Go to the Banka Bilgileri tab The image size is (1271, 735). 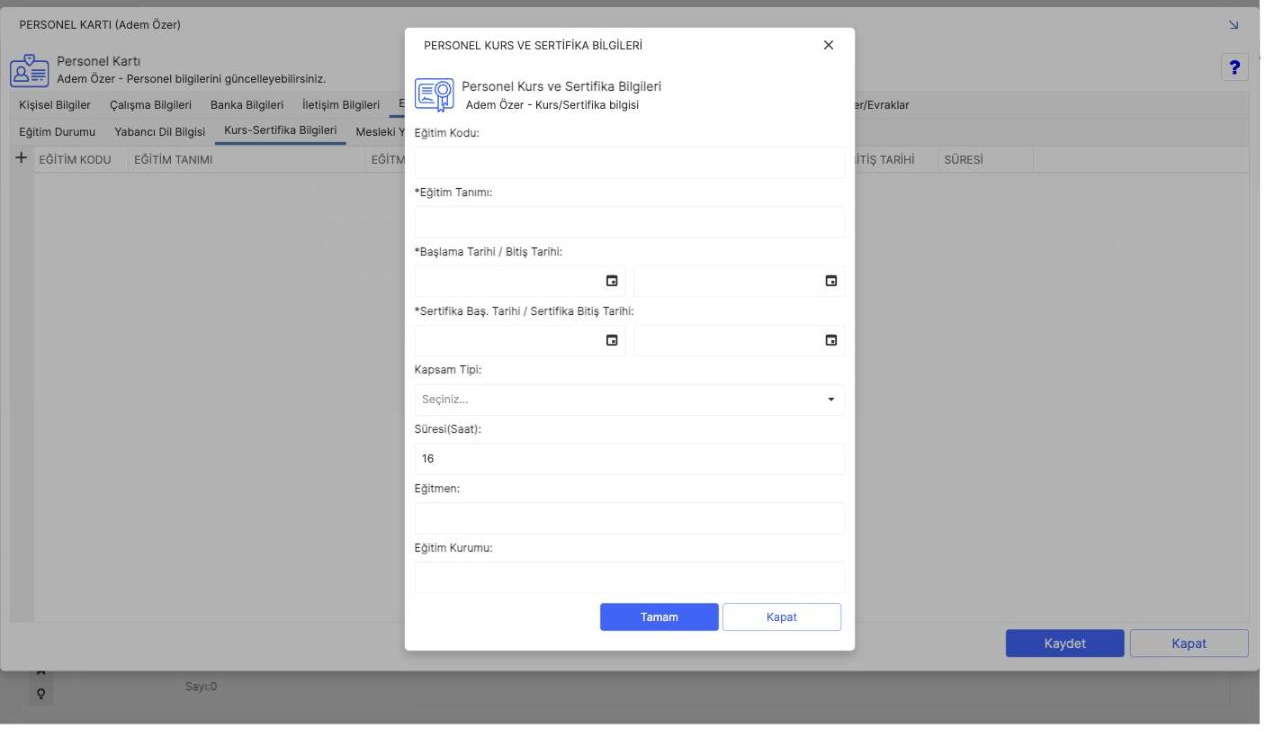[x=247, y=105]
